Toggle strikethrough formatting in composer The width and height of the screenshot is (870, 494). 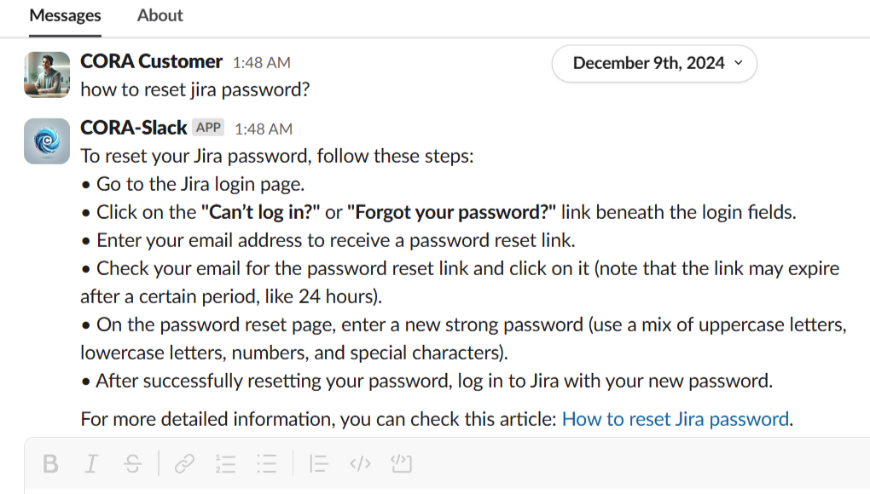coord(133,464)
